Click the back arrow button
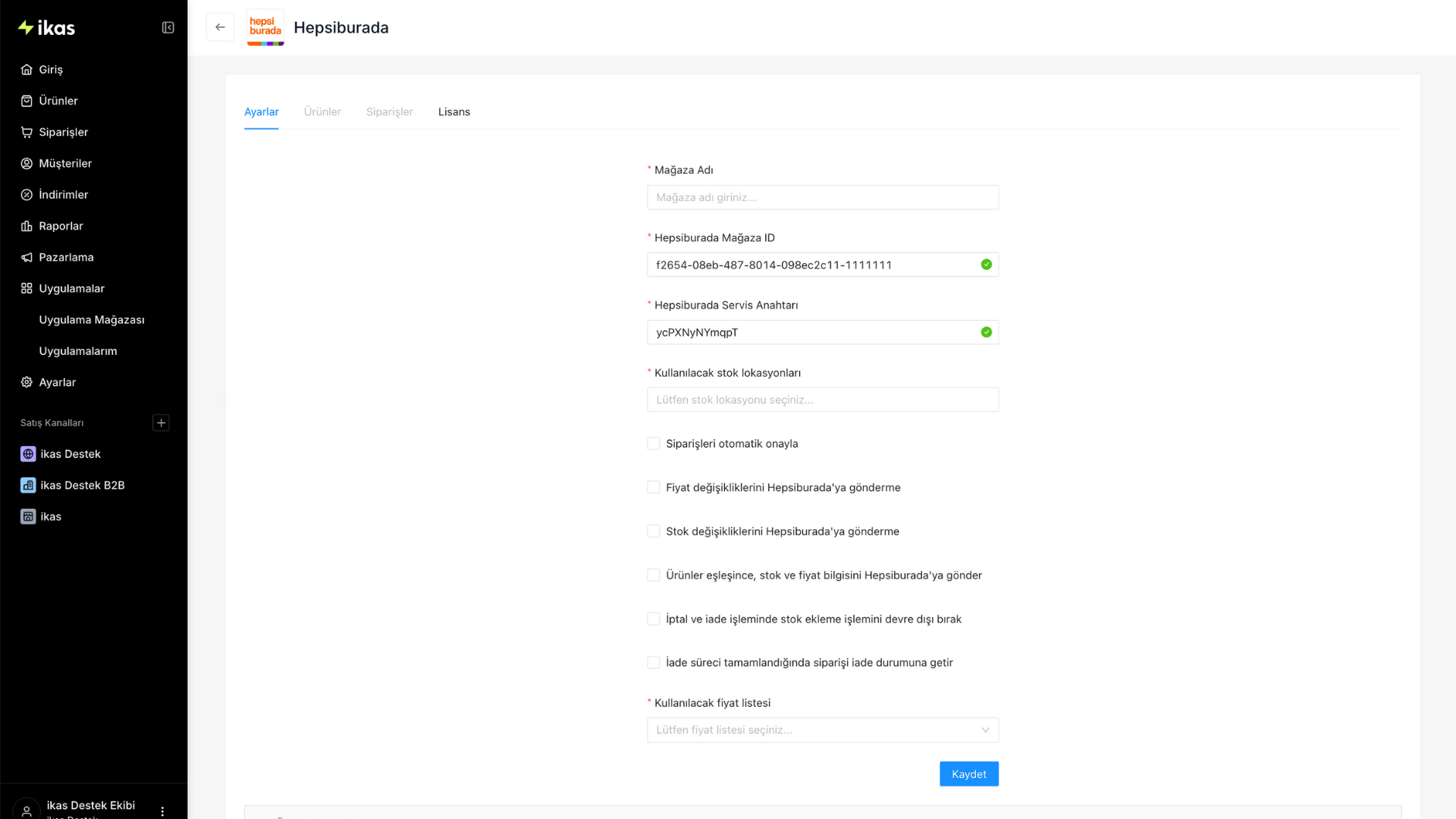This screenshot has width=1456, height=819. (x=220, y=27)
